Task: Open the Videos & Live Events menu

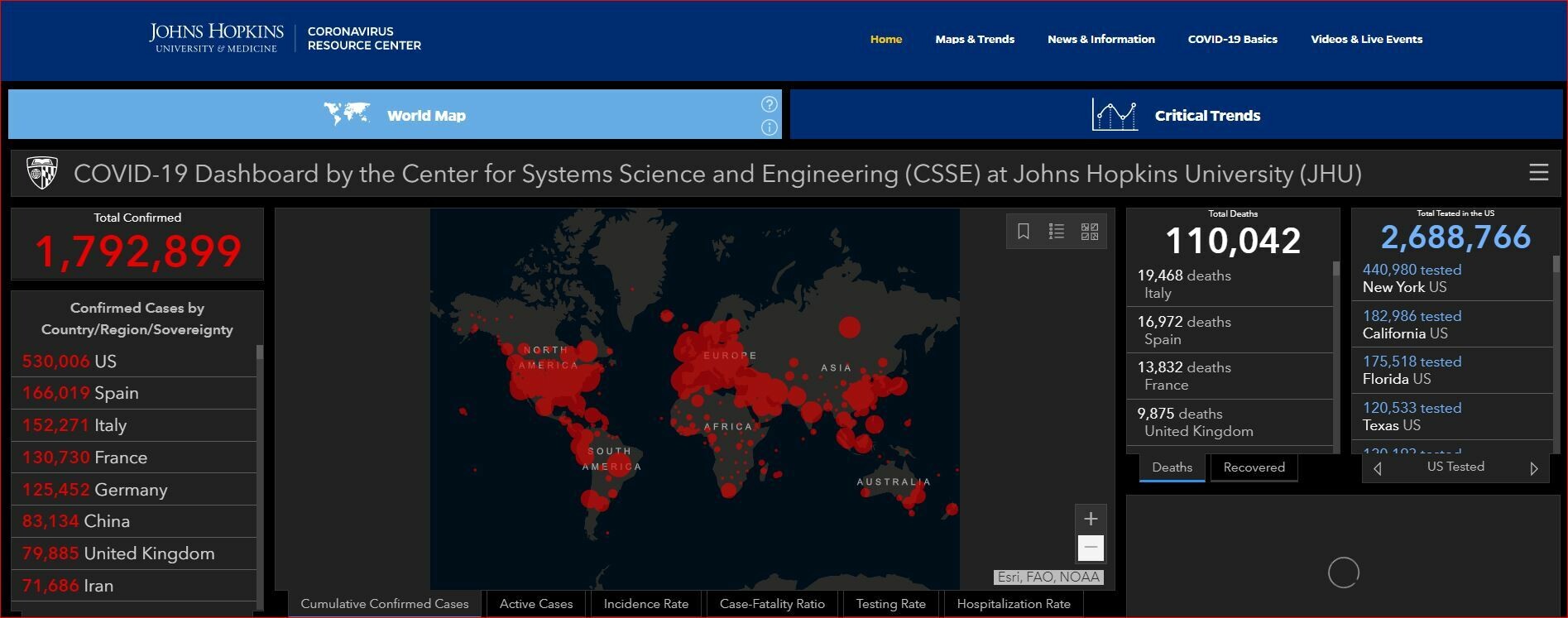Action: pyautogui.click(x=1367, y=39)
